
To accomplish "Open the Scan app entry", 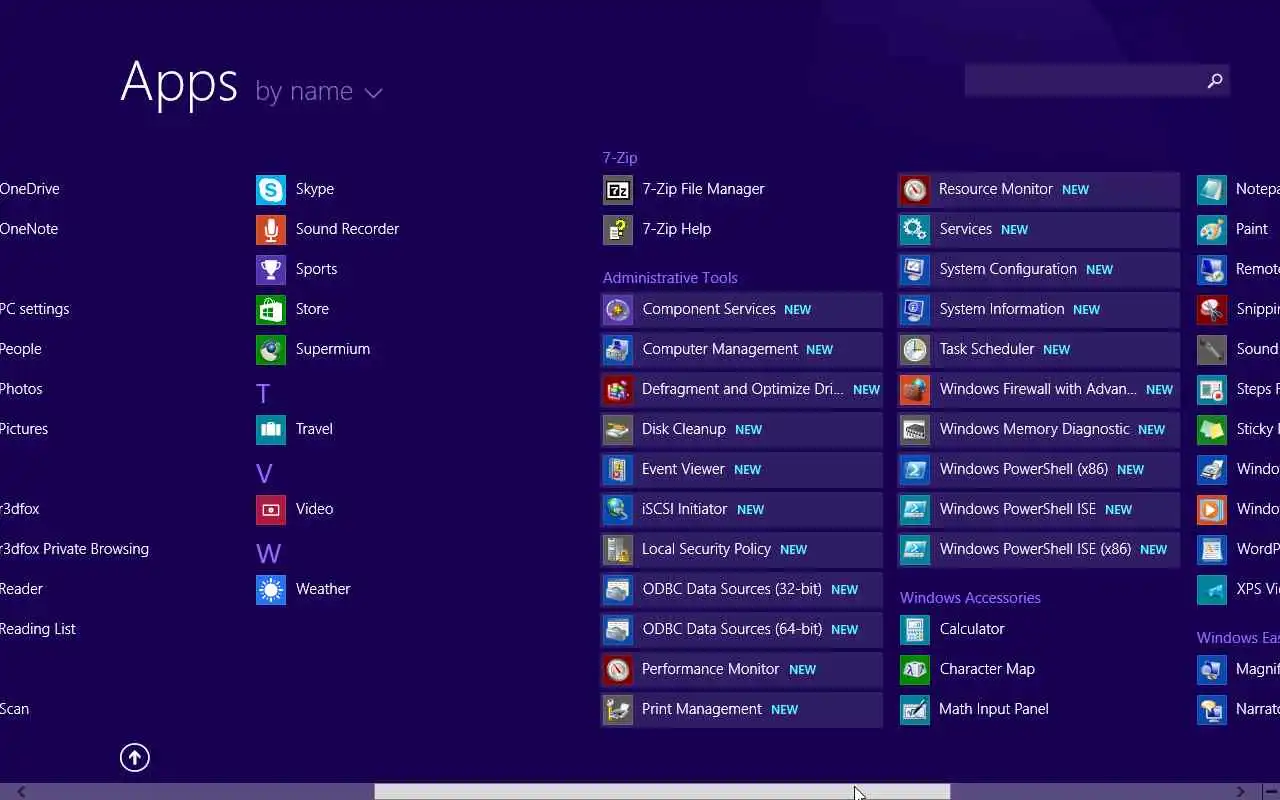I will [x=14, y=709].
